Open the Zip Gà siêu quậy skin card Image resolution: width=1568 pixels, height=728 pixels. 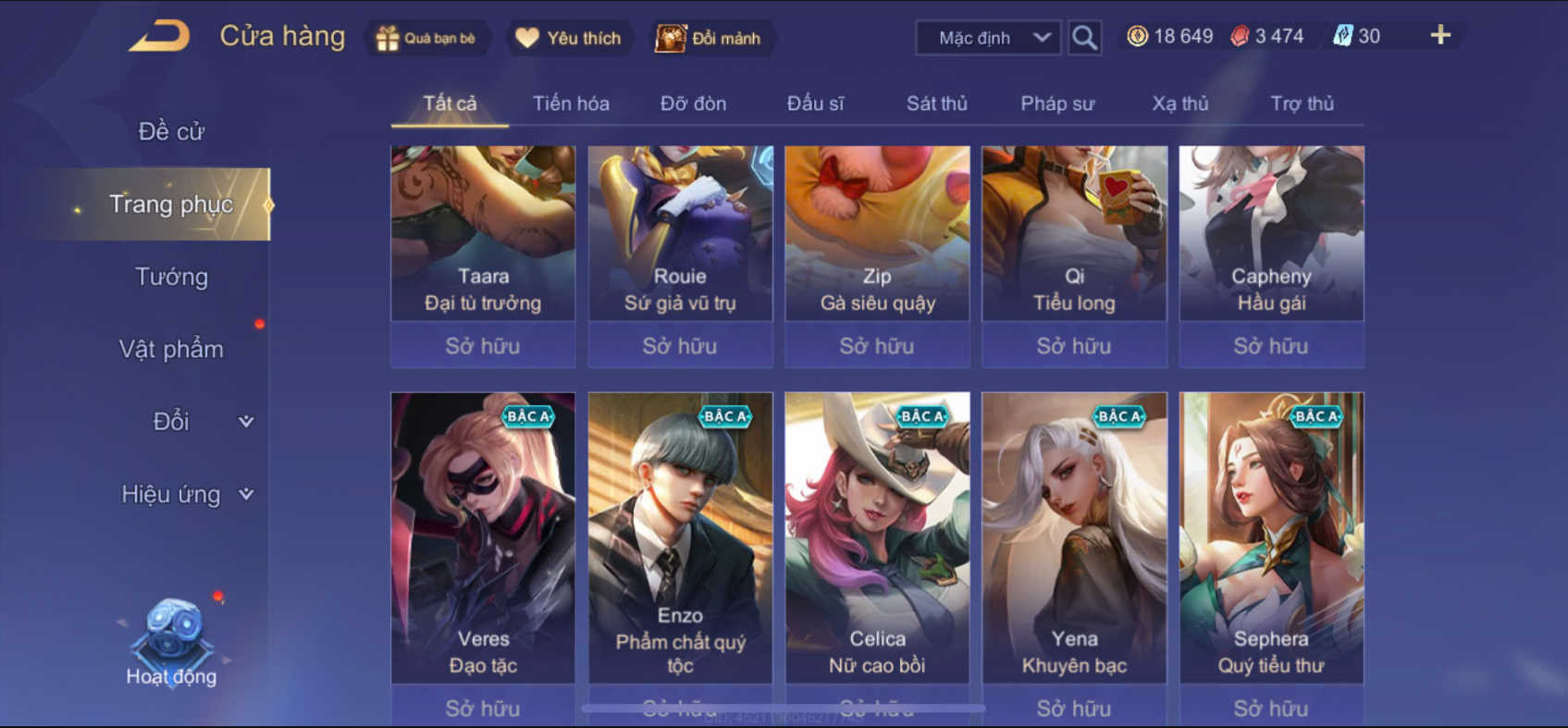(x=877, y=233)
